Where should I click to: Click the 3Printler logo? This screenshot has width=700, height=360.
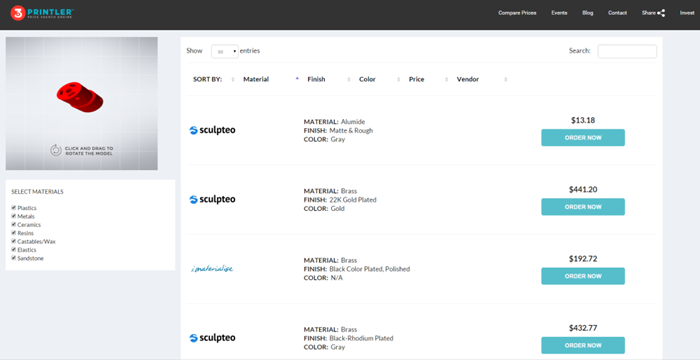click(42, 13)
